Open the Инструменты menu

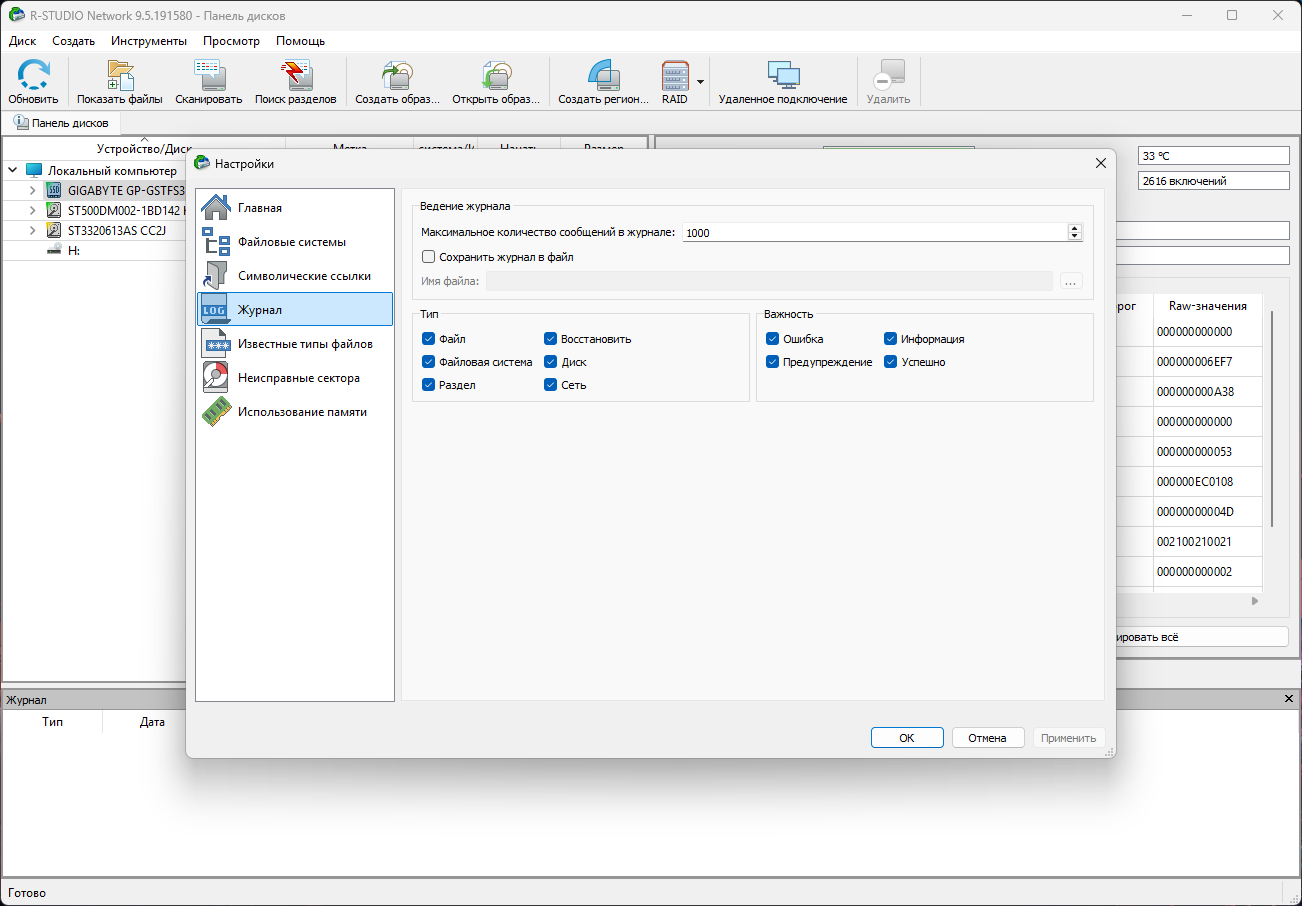[149, 41]
